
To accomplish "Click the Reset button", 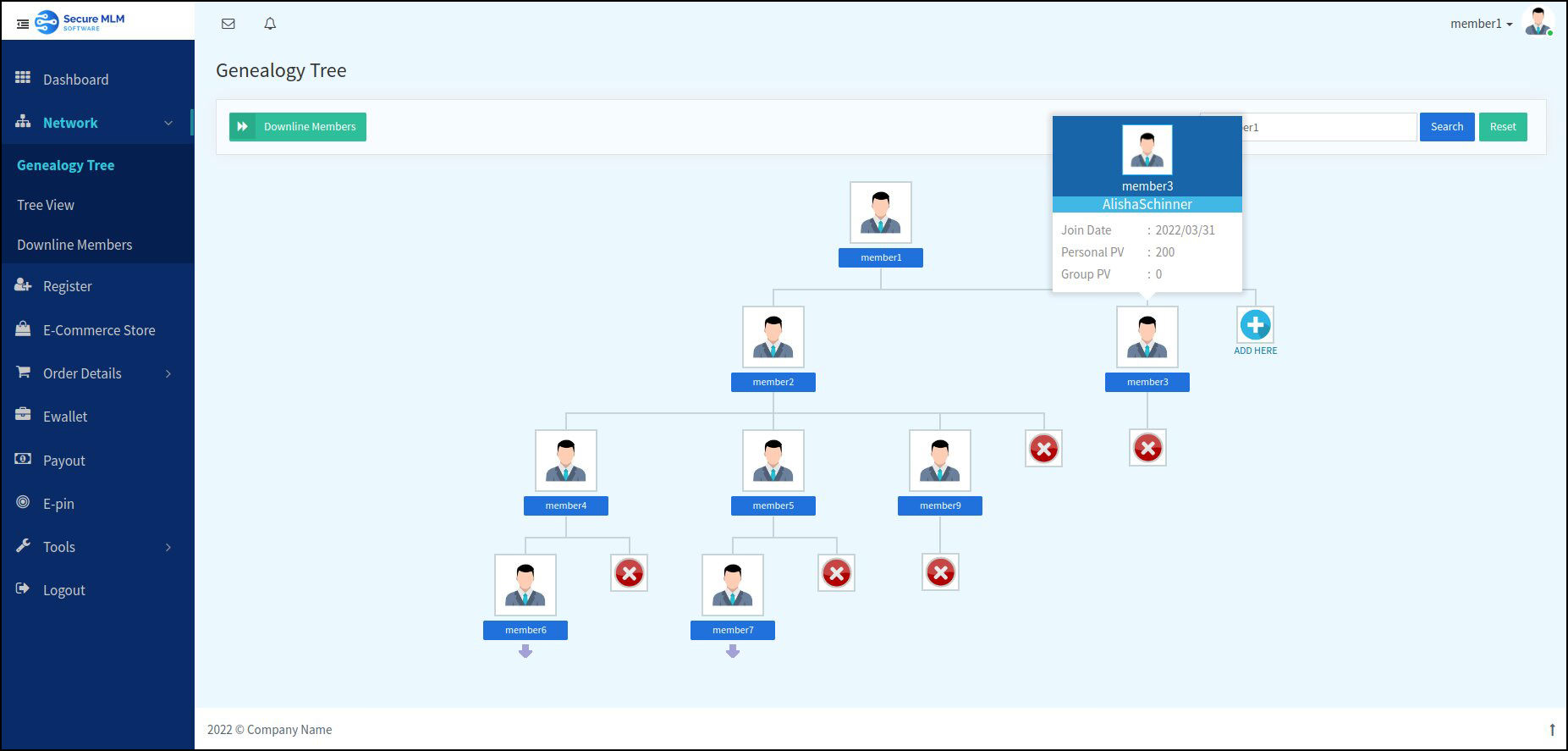I will click(1503, 127).
